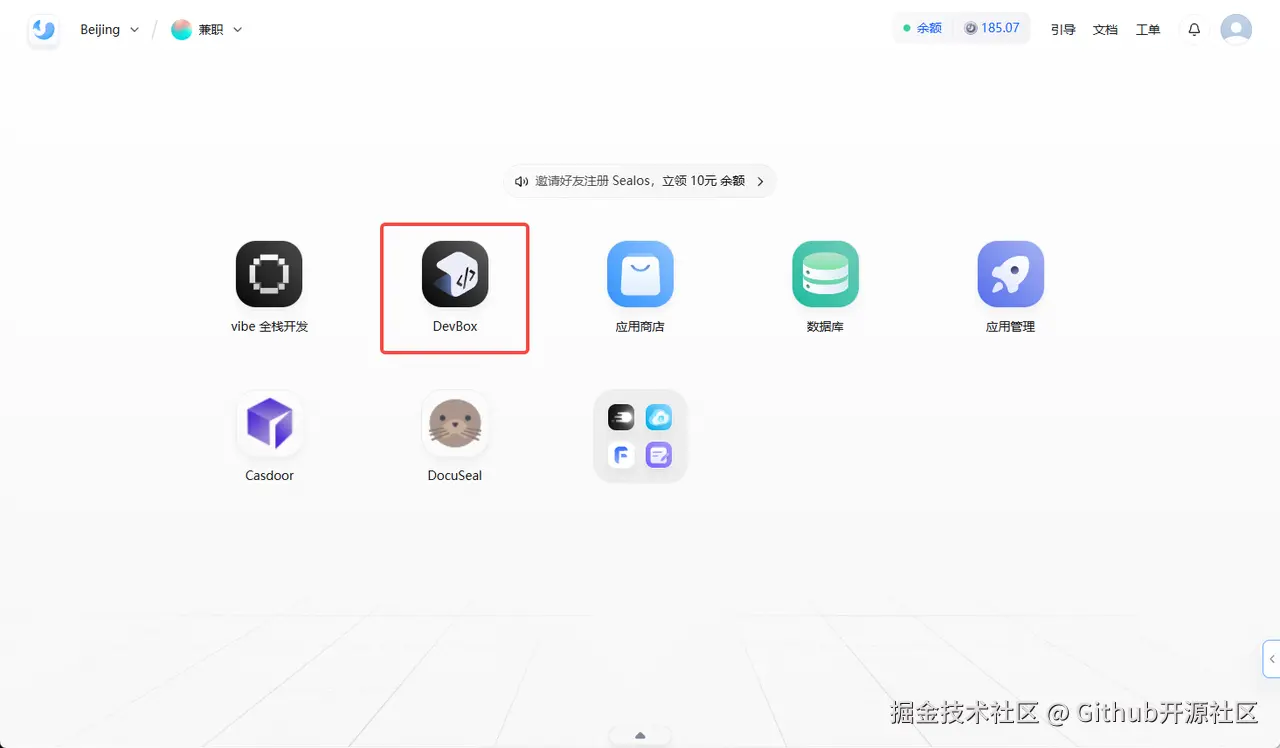
Task: Click the 185.07 balance amount
Action: click(1000, 28)
